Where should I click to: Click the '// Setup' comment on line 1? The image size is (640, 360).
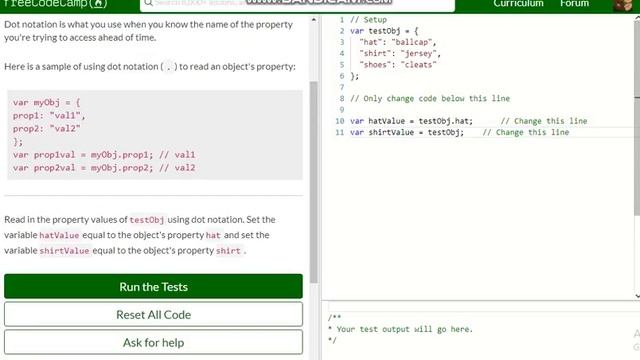pos(368,20)
